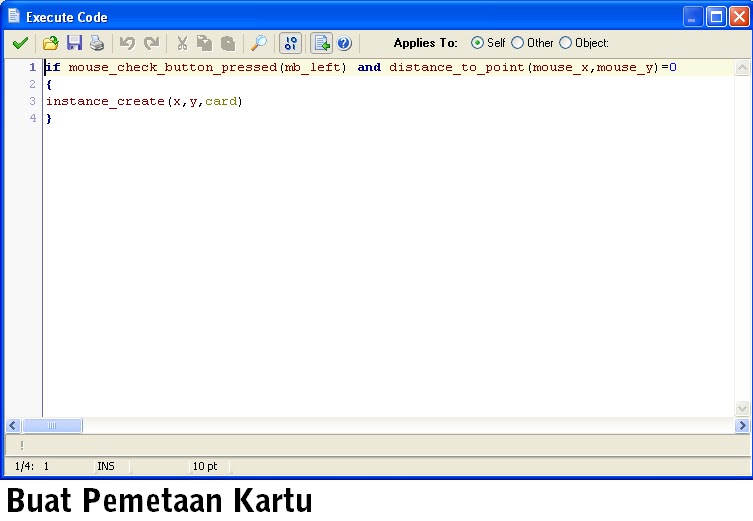This screenshot has width=753, height=521.
Task: Undo the last edit
Action: point(127,43)
